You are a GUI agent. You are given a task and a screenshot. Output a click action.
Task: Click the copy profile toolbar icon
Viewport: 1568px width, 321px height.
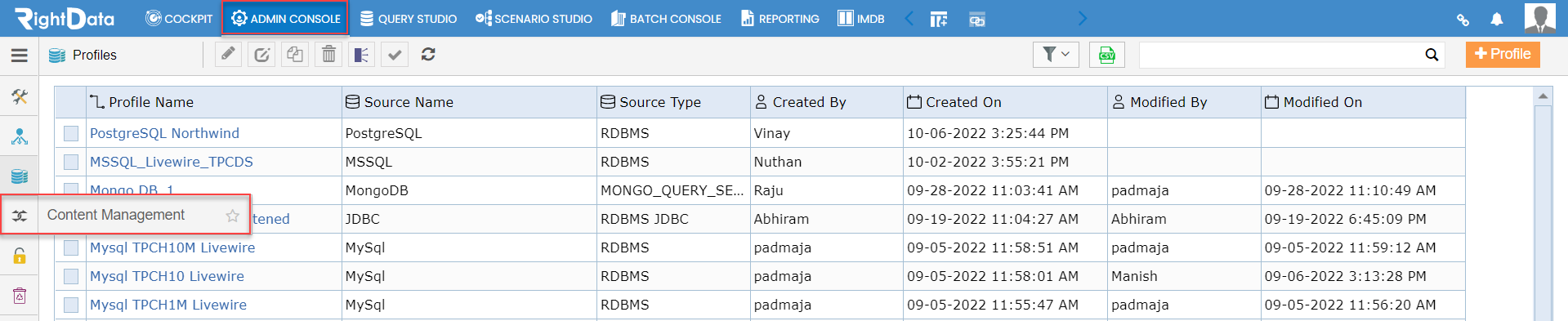295,55
